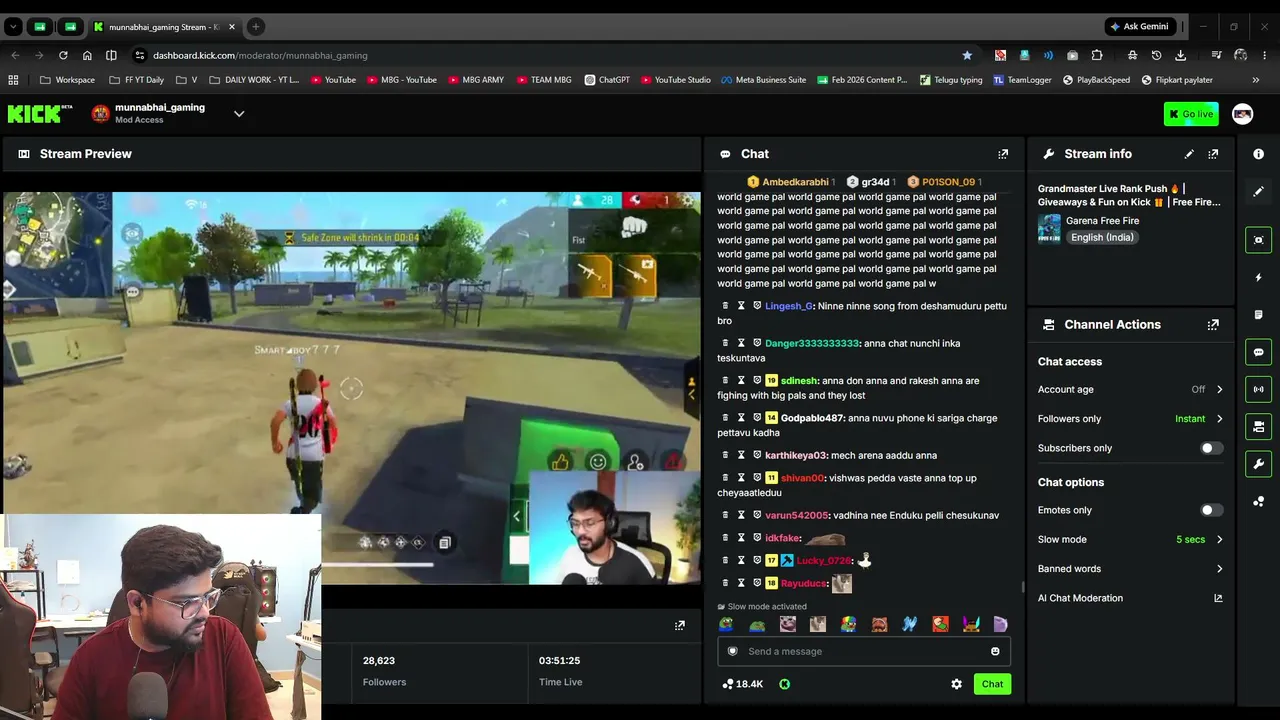This screenshot has width=1280, height=720.
Task: Pop out the Stream info panel
Action: tap(1213, 154)
